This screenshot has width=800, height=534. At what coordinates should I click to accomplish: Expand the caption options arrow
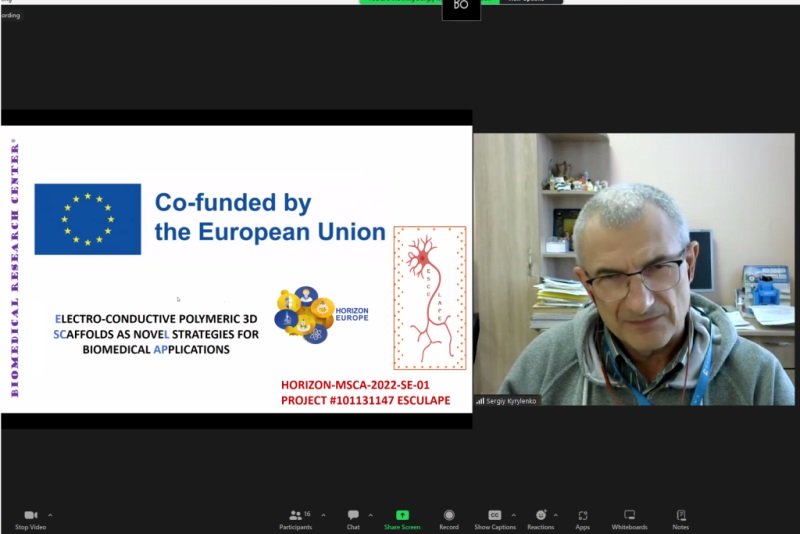pyautogui.click(x=513, y=515)
